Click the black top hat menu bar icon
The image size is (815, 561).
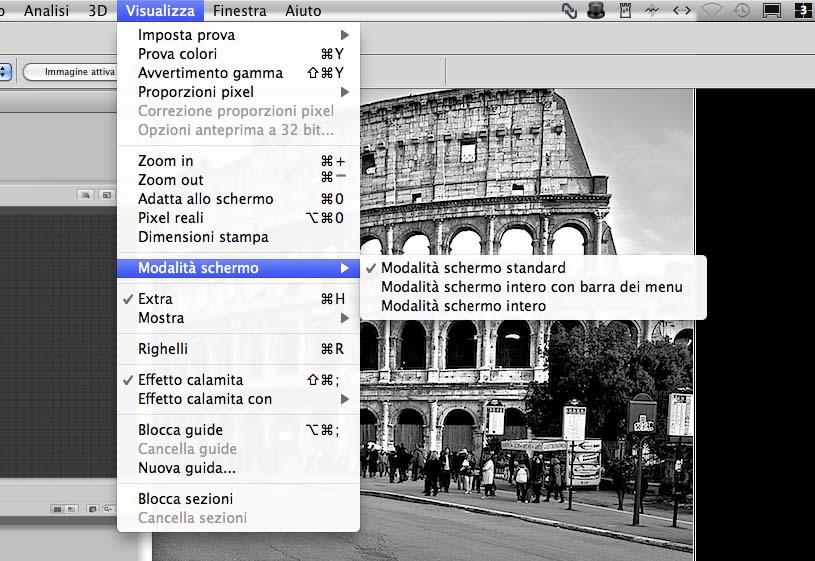(596, 10)
